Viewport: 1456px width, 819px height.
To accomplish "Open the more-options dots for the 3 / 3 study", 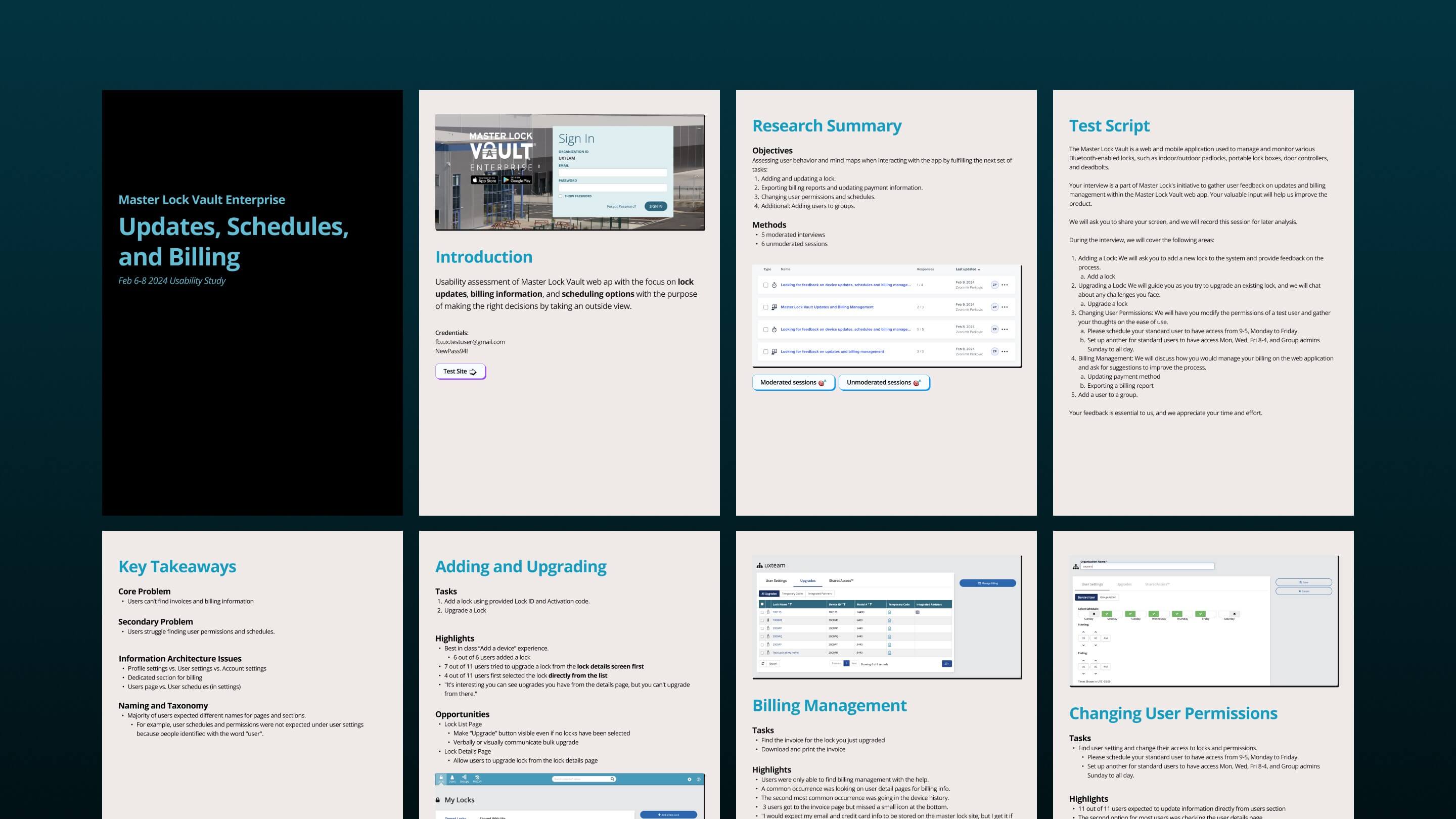I will click(x=1005, y=351).
